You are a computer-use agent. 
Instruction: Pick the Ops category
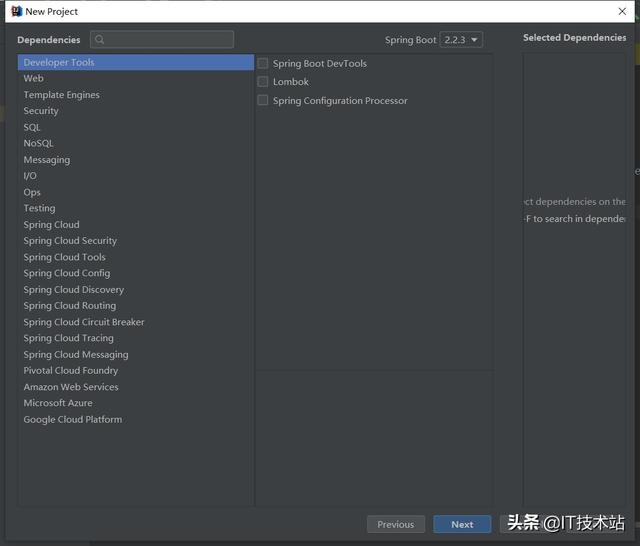pos(136,192)
